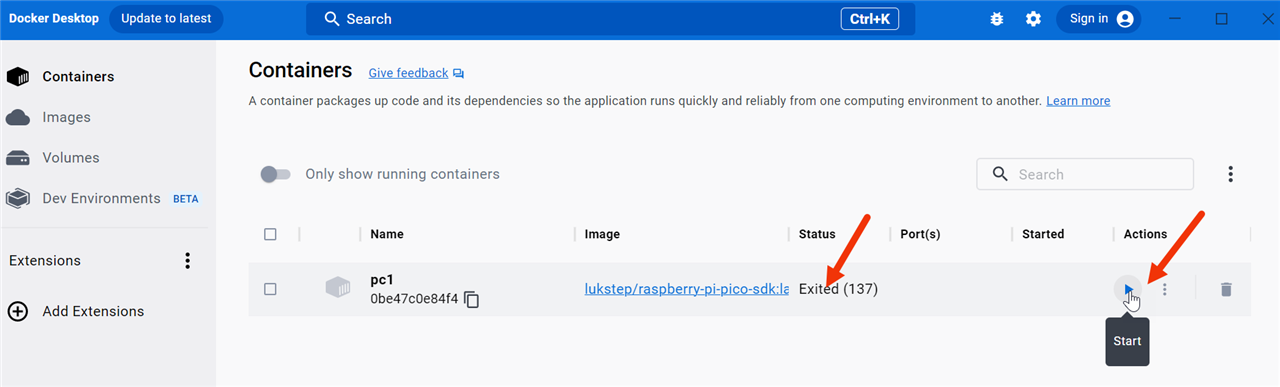Open settings gear in title bar

(x=1033, y=19)
